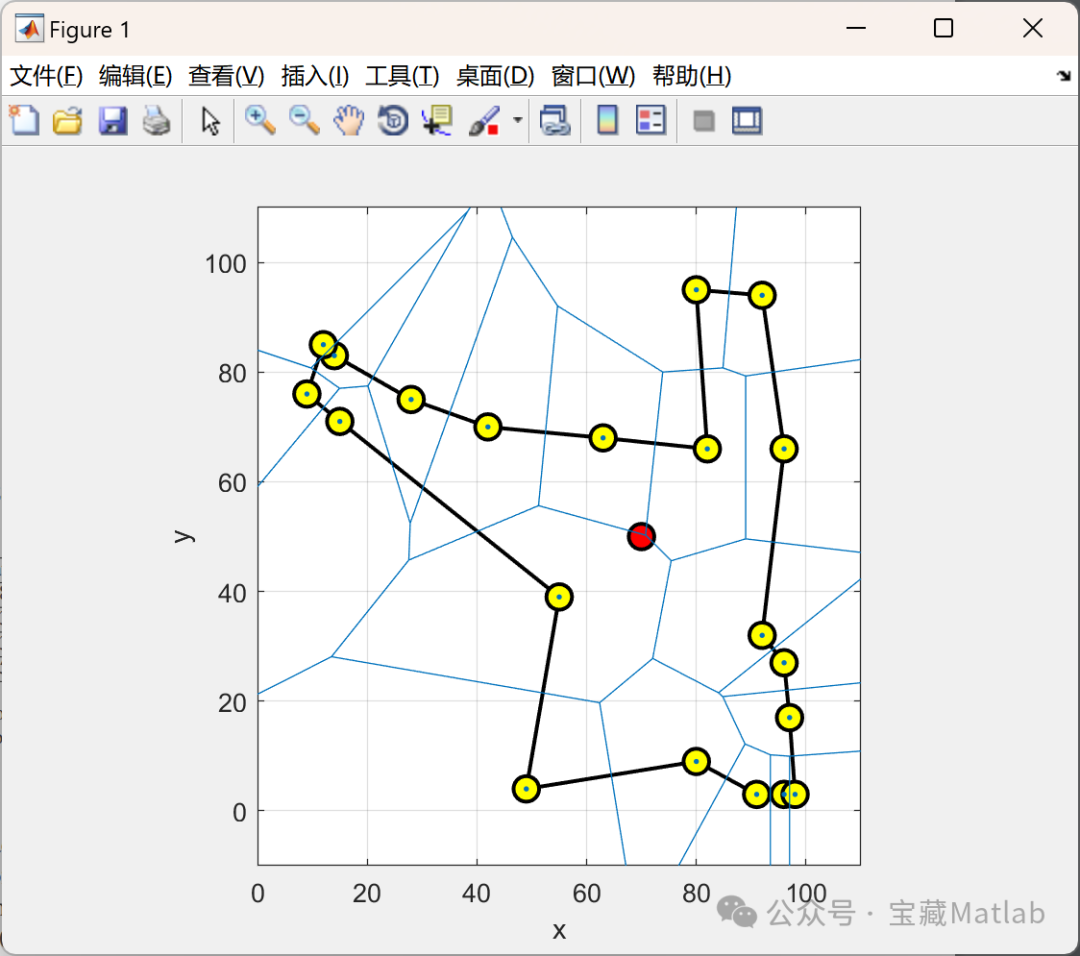
Task: Open the 窗口(W) menu
Action: 592,76
